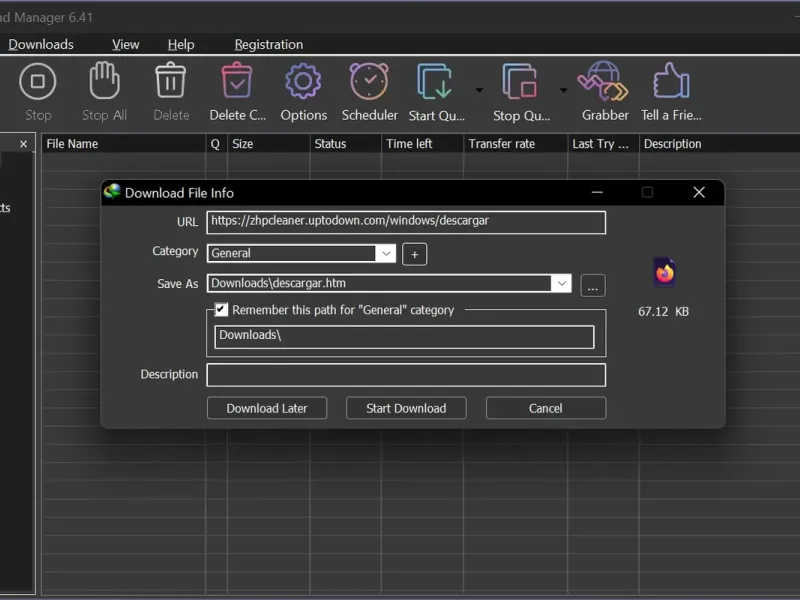
Task: Open the Registration menu
Action: click(x=269, y=44)
